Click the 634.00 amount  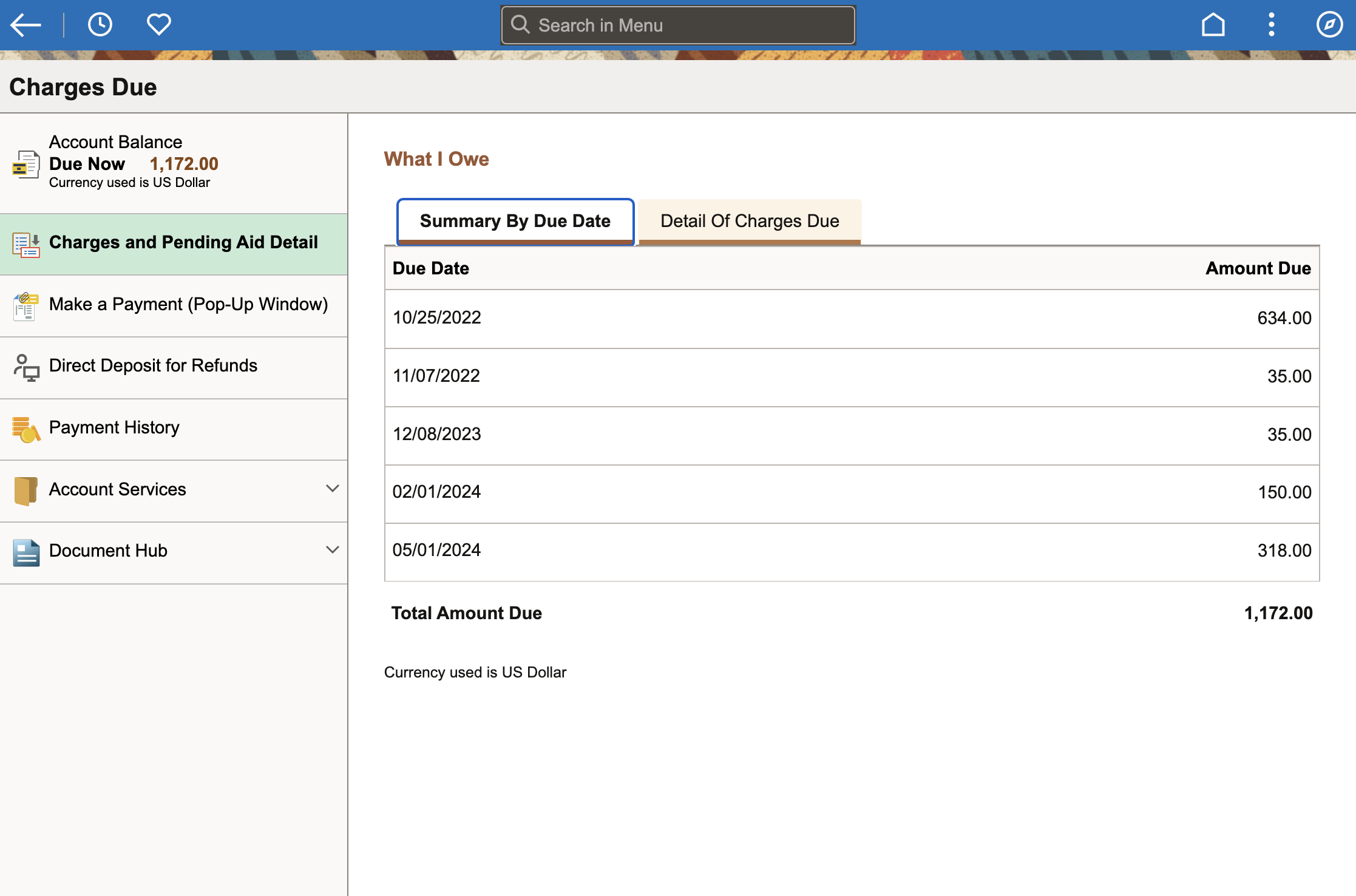coord(1284,318)
